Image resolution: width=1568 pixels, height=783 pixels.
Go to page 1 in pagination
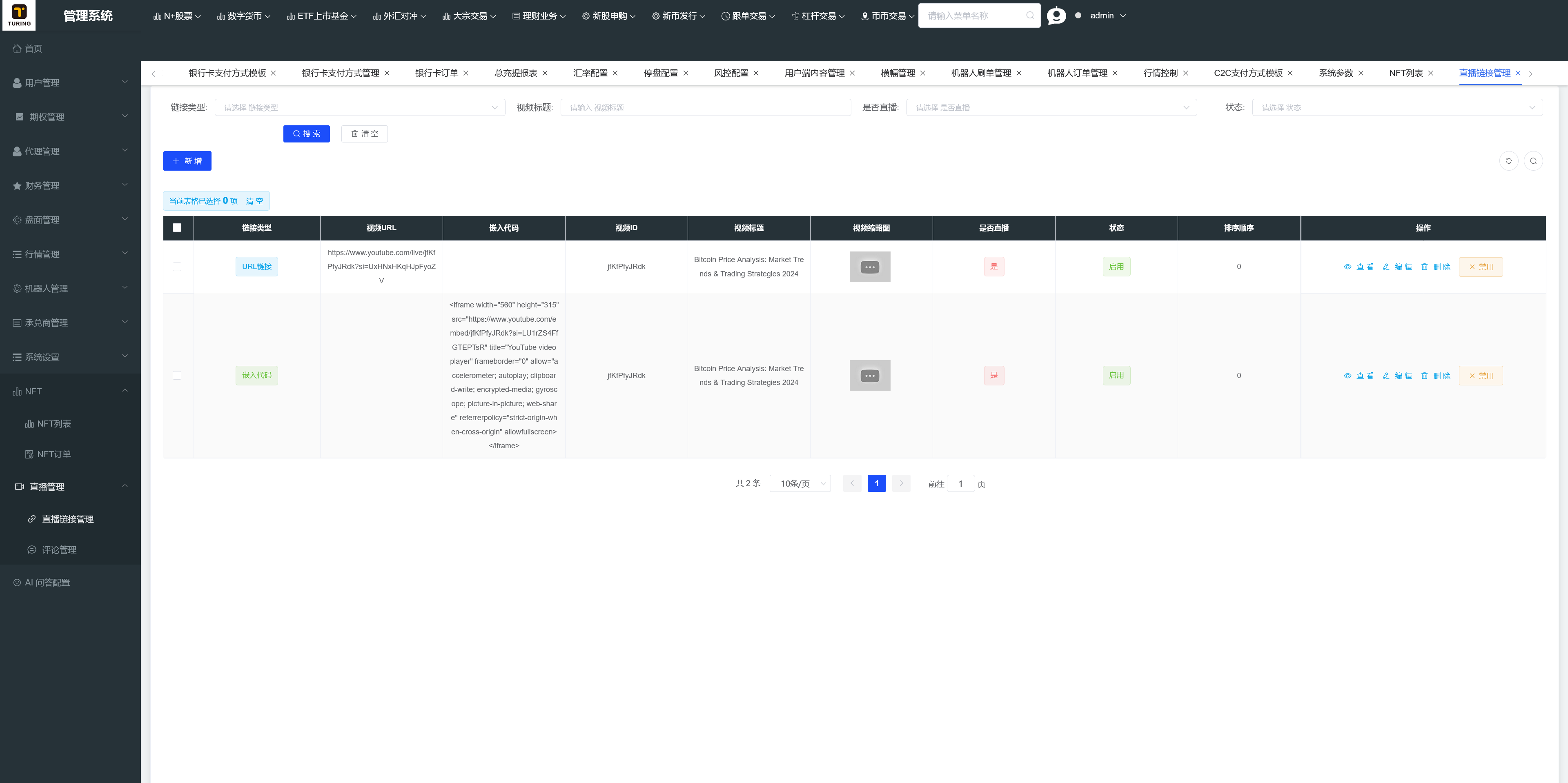point(877,483)
